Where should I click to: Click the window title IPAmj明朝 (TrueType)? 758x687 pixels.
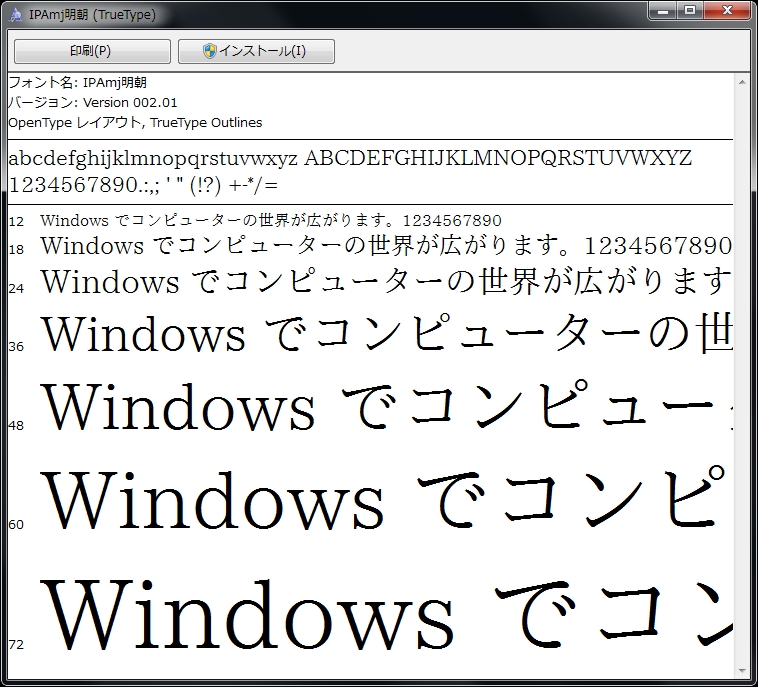[92, 15]
